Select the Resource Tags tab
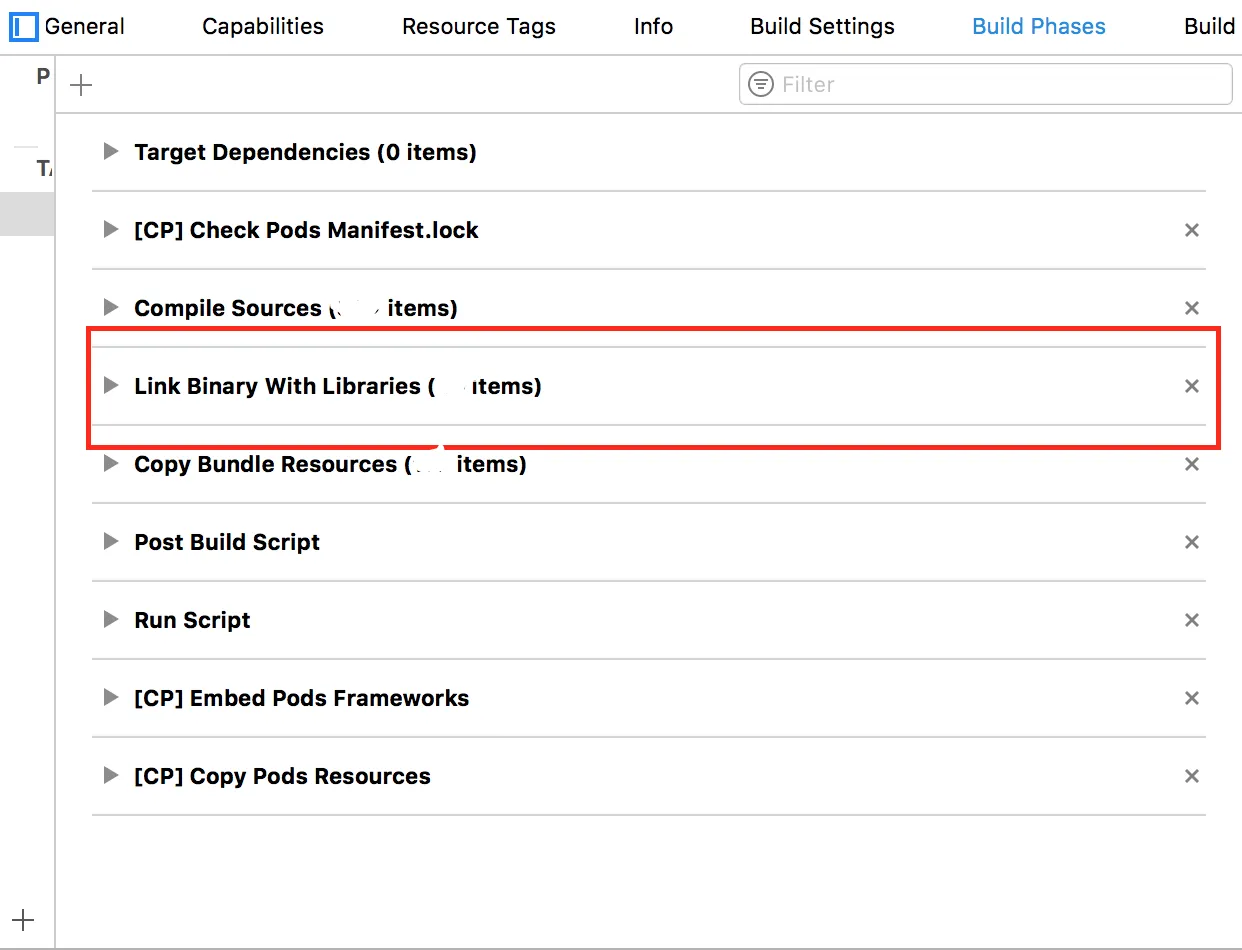Image resolution: width=1242 pixels, height=950 pixels. click(479, 27)
